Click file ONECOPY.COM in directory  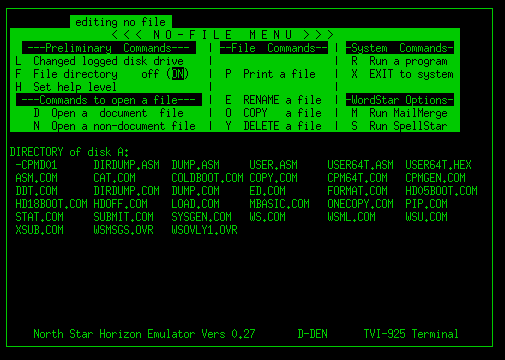tap(360, 204)
